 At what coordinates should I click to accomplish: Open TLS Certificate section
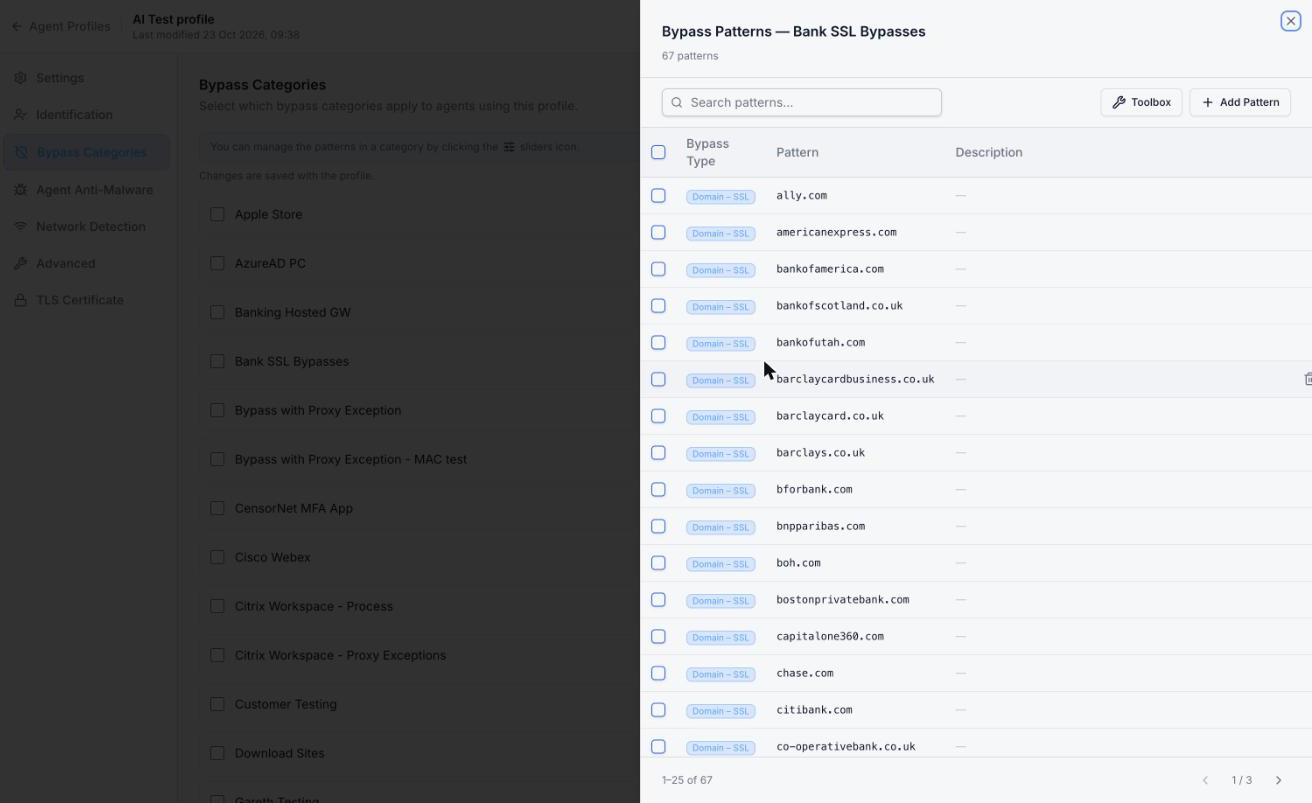tap(80, 300)
